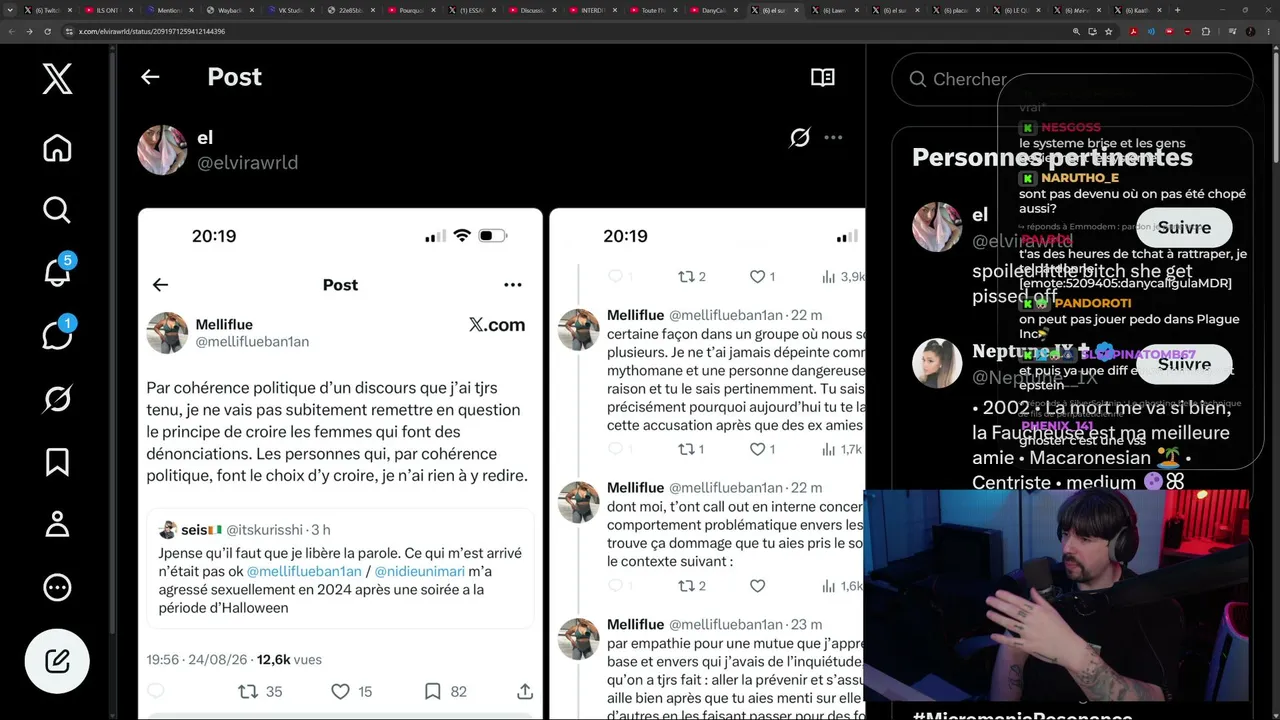The height and width of the screenshot is (720, 1280).
Task: Bookmark this page with the star
Action: coord(1108,31)
